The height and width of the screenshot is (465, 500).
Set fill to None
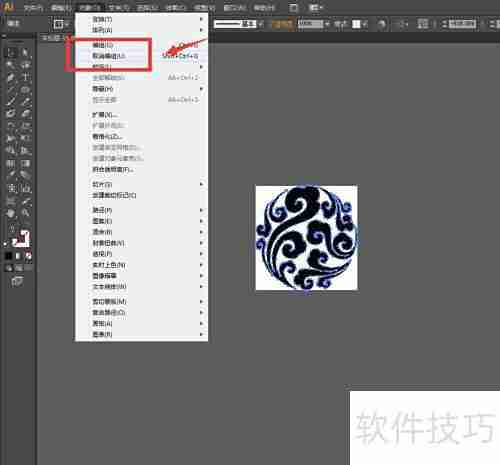click(28, 256)
